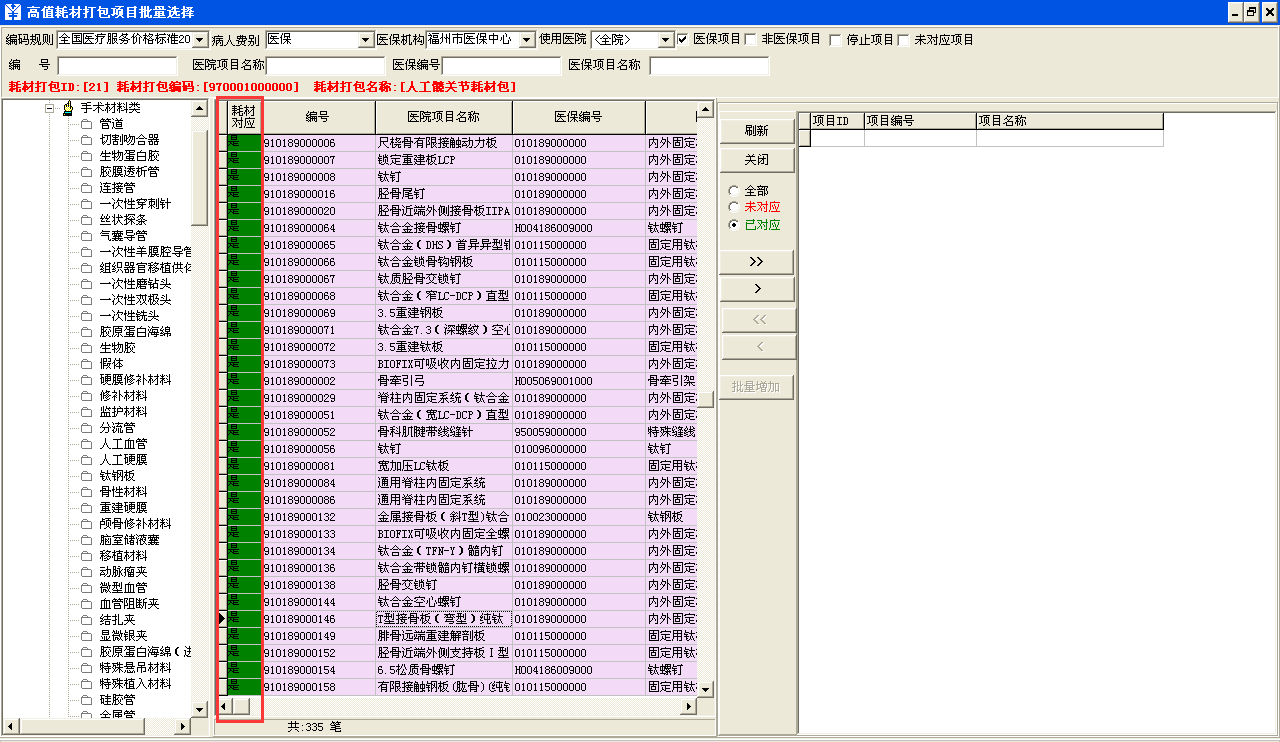Image resolution: width=1280 pixels, height=742 pixels.
Task: Click the >> add-all button
Action: click(757, 262)
